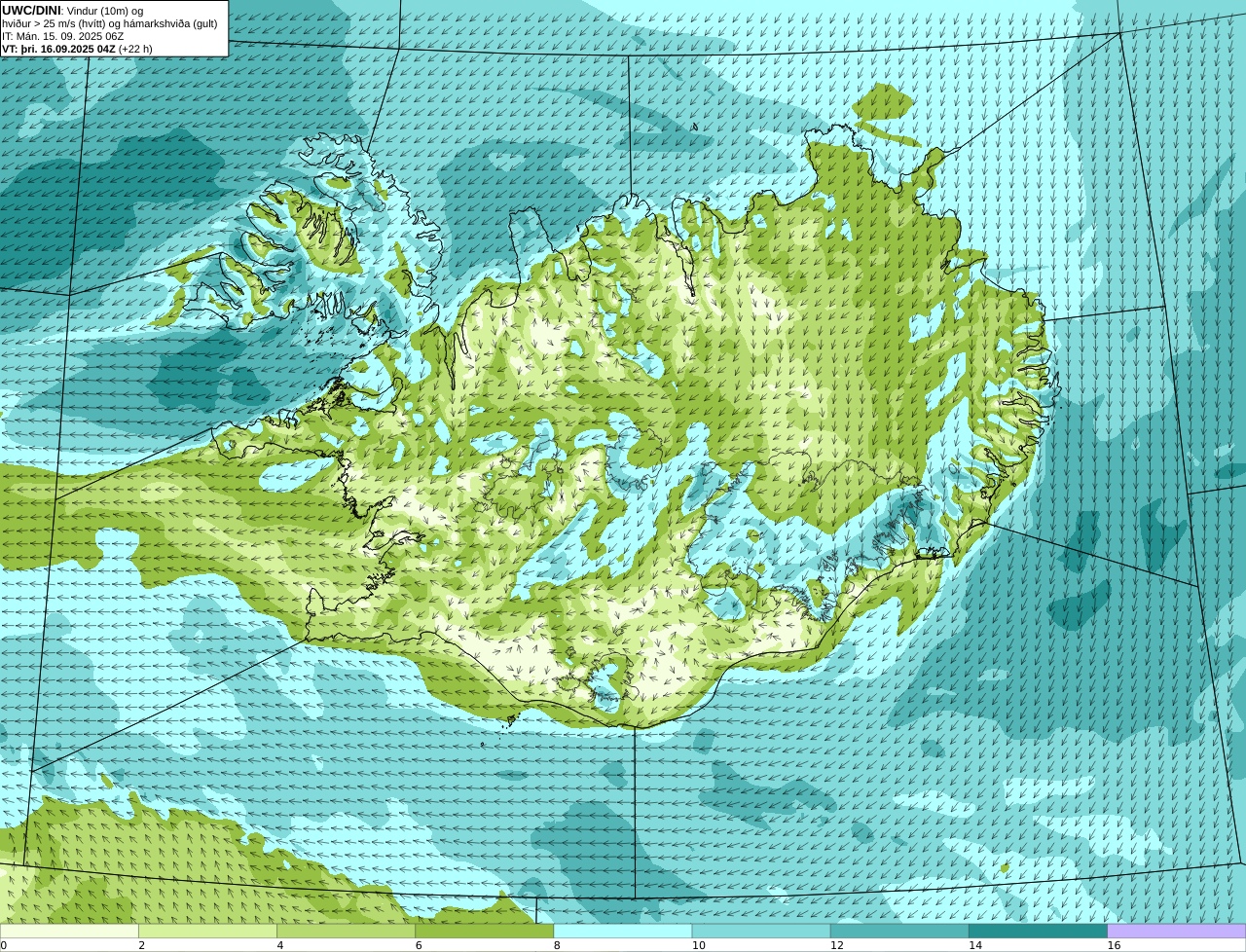Click the '10' scale label
Image resolution: width=1246 pixels, height=952 pixels.
(698, 945)
